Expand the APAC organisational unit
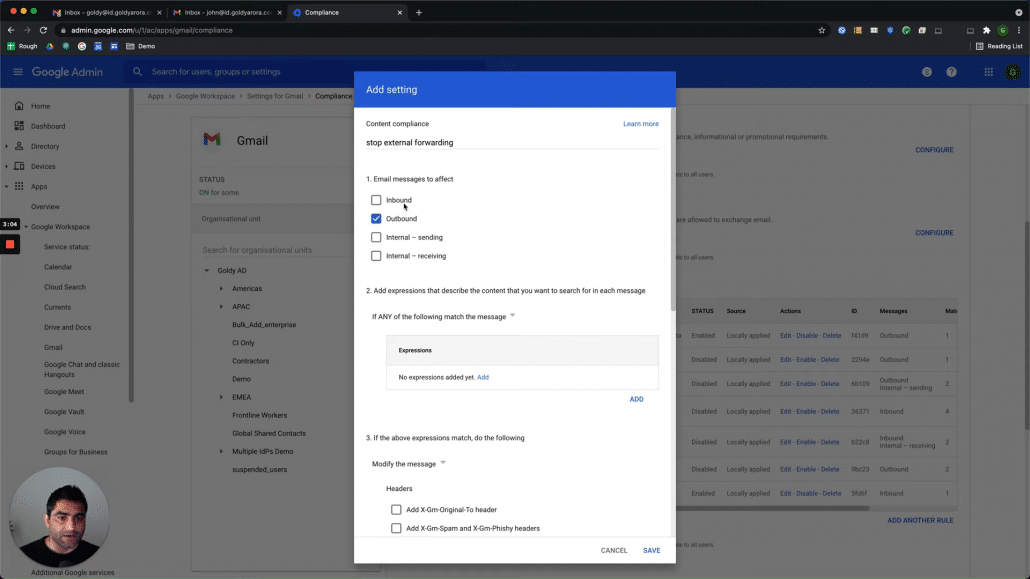Screen dimensions: 1030x579 click(221, 306)
